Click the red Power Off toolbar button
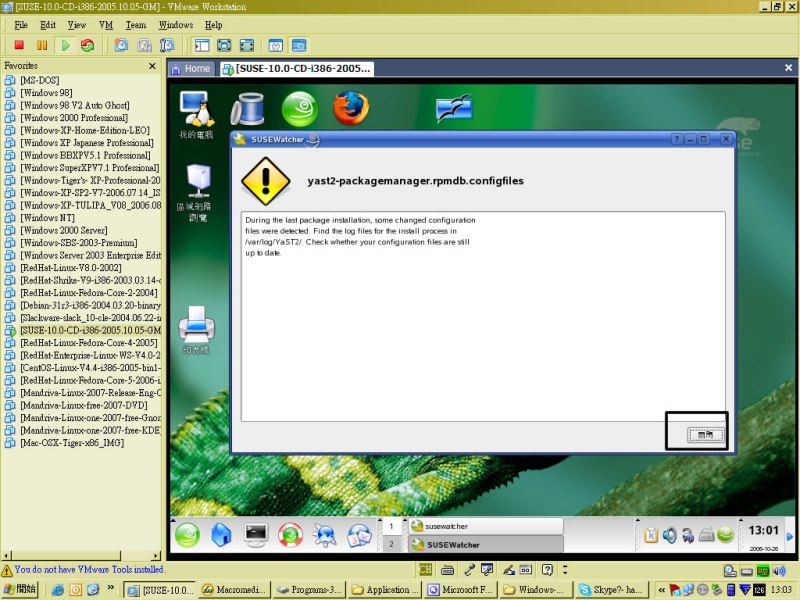The height and width of the screenshot is (600, 800). tap(19, 45)
